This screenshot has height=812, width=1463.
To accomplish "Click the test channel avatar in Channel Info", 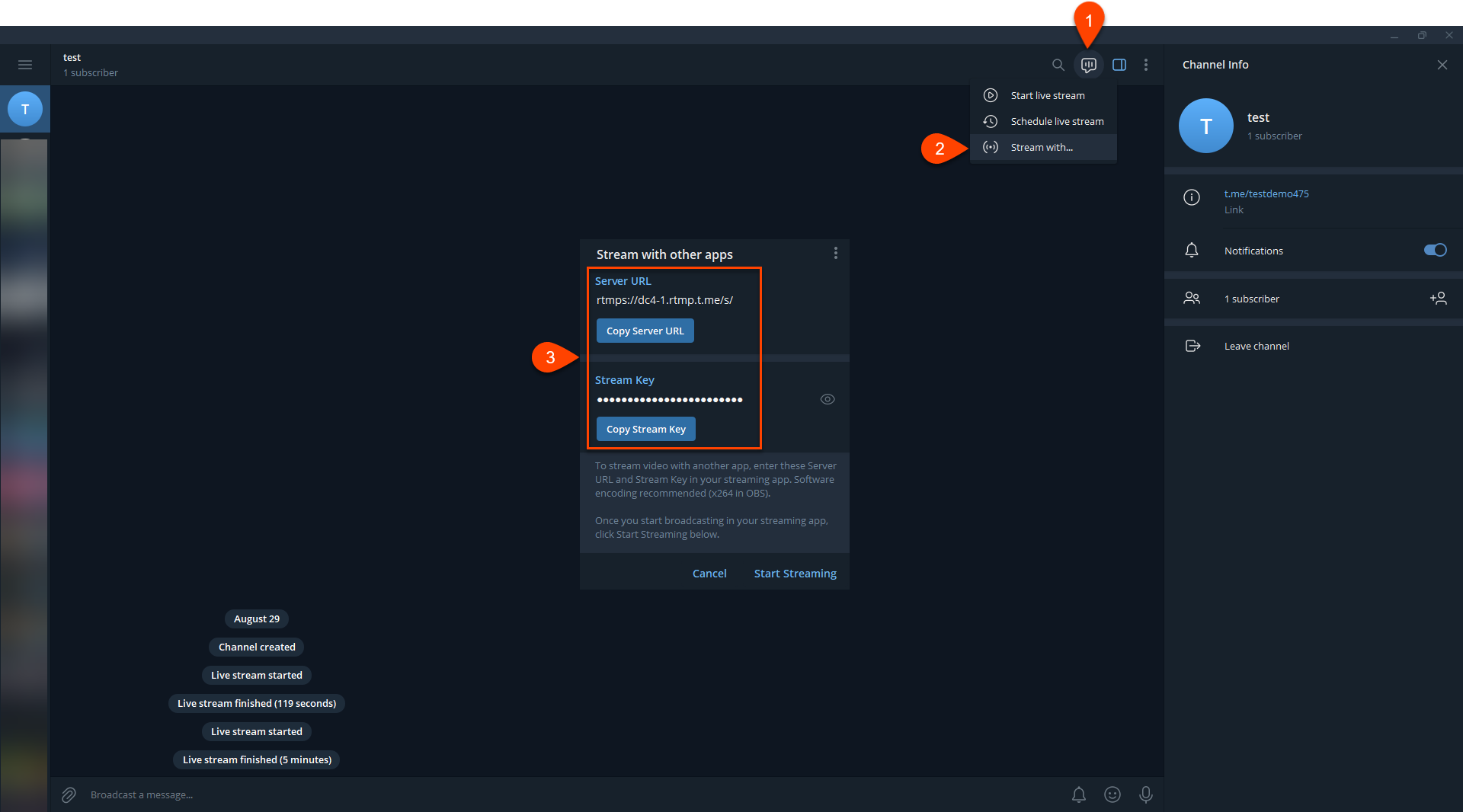I will click(x=1205, y=126).
